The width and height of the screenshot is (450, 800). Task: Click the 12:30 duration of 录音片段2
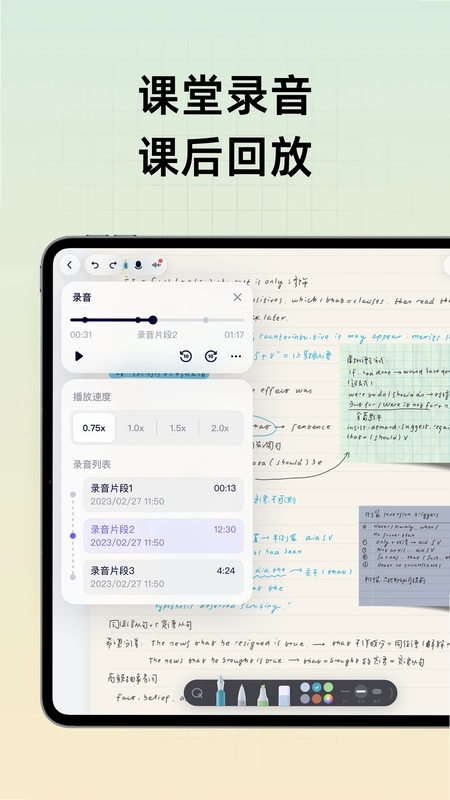coord(225,530)
